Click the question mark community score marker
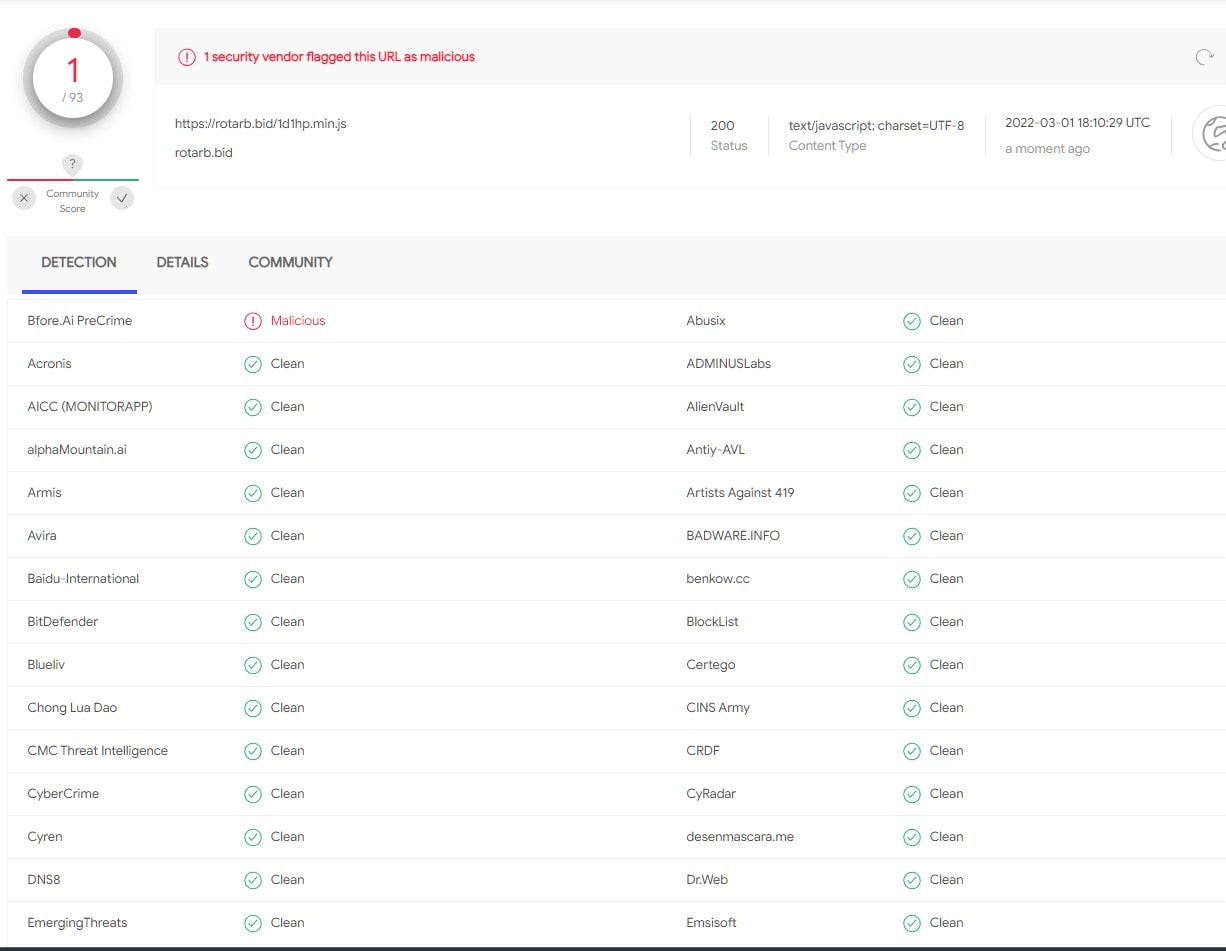This screenshot has height=951, width=1226. [72, 164]
